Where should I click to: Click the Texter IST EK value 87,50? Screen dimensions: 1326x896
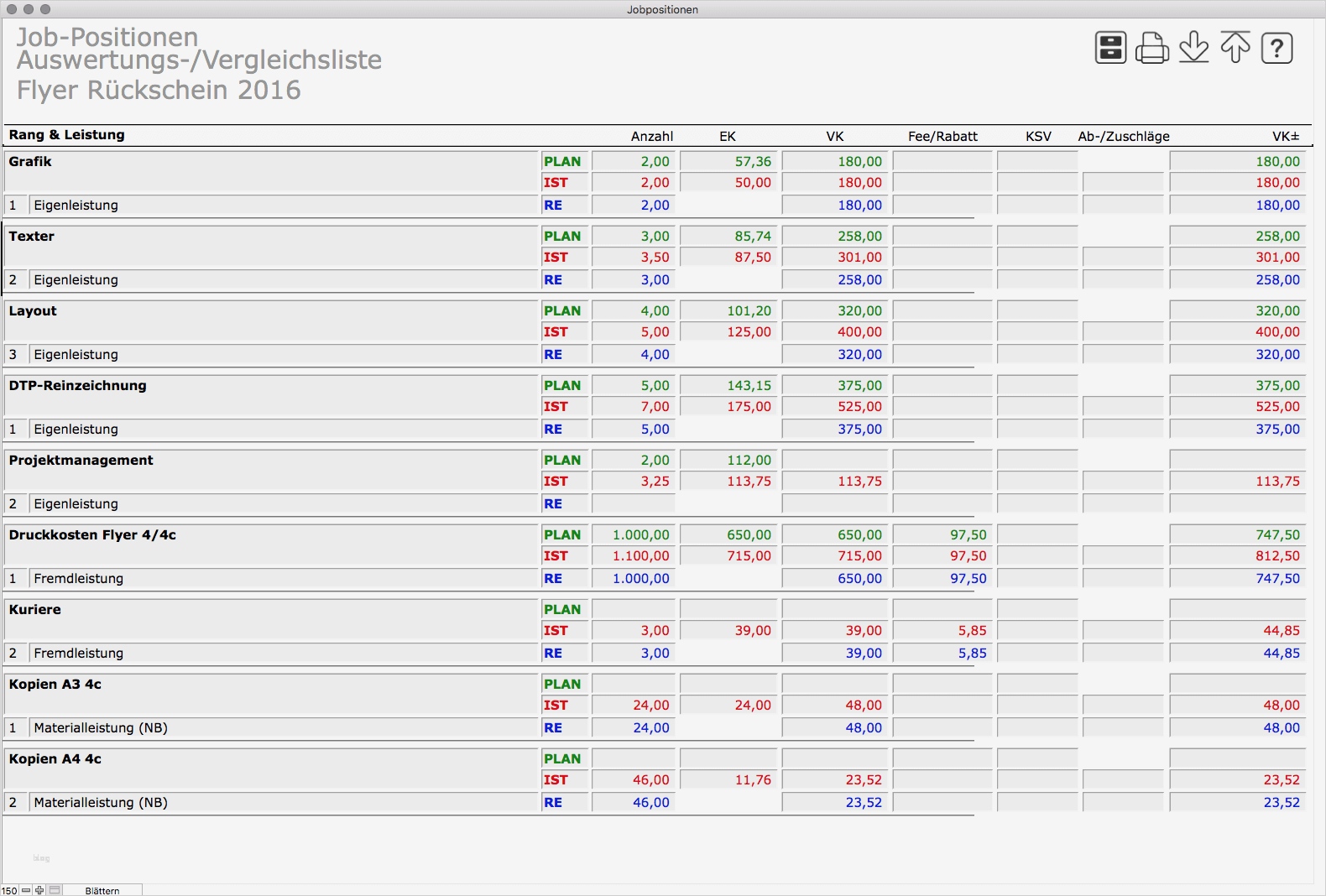pyautogui.click(x=728, y=257)
